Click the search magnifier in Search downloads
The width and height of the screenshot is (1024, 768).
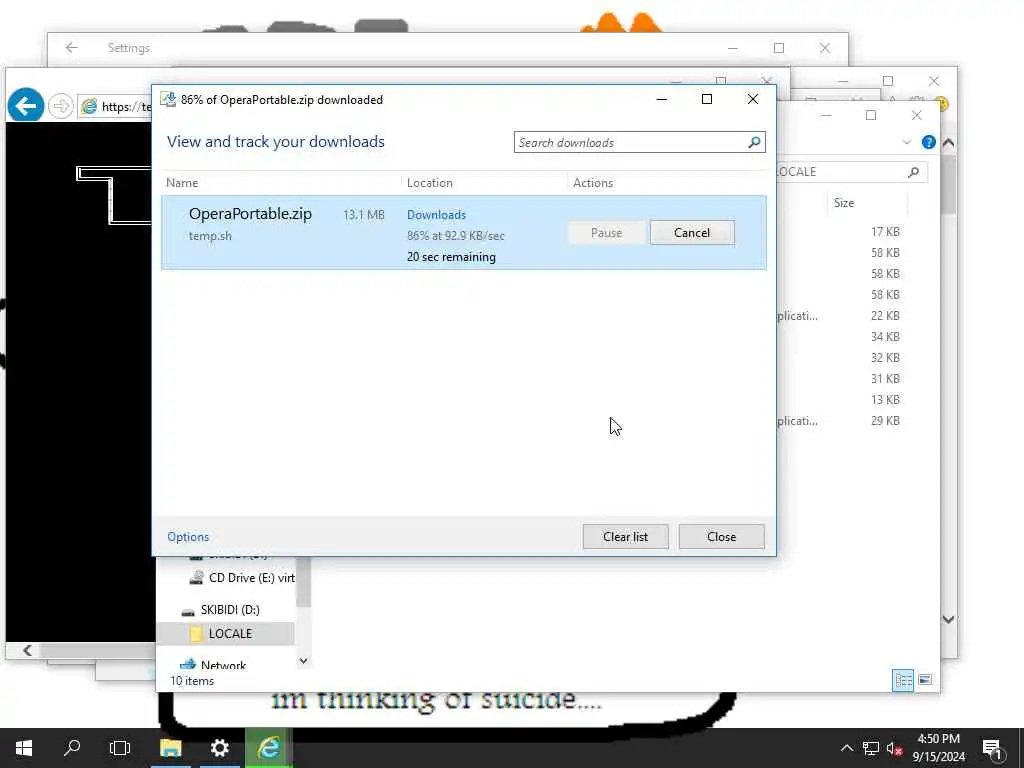point(754,142)
